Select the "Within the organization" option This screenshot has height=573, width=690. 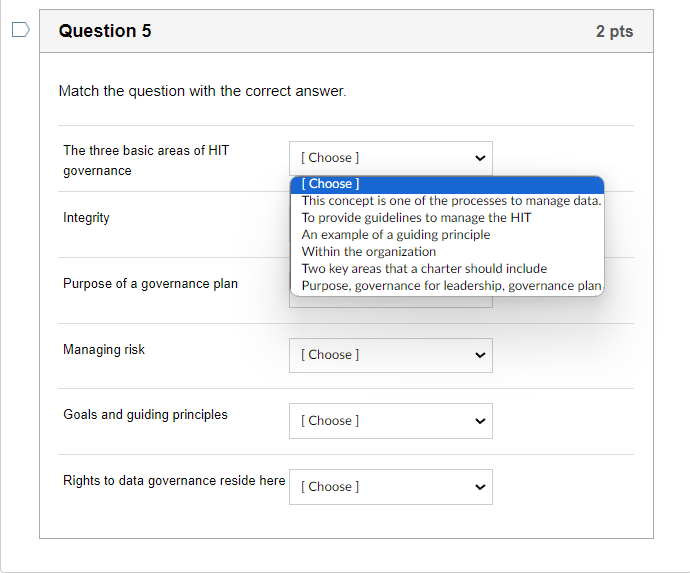[x=369, y=252]
